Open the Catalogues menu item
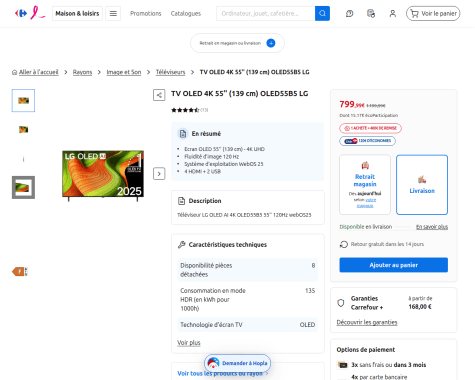 tap(186, 13)
